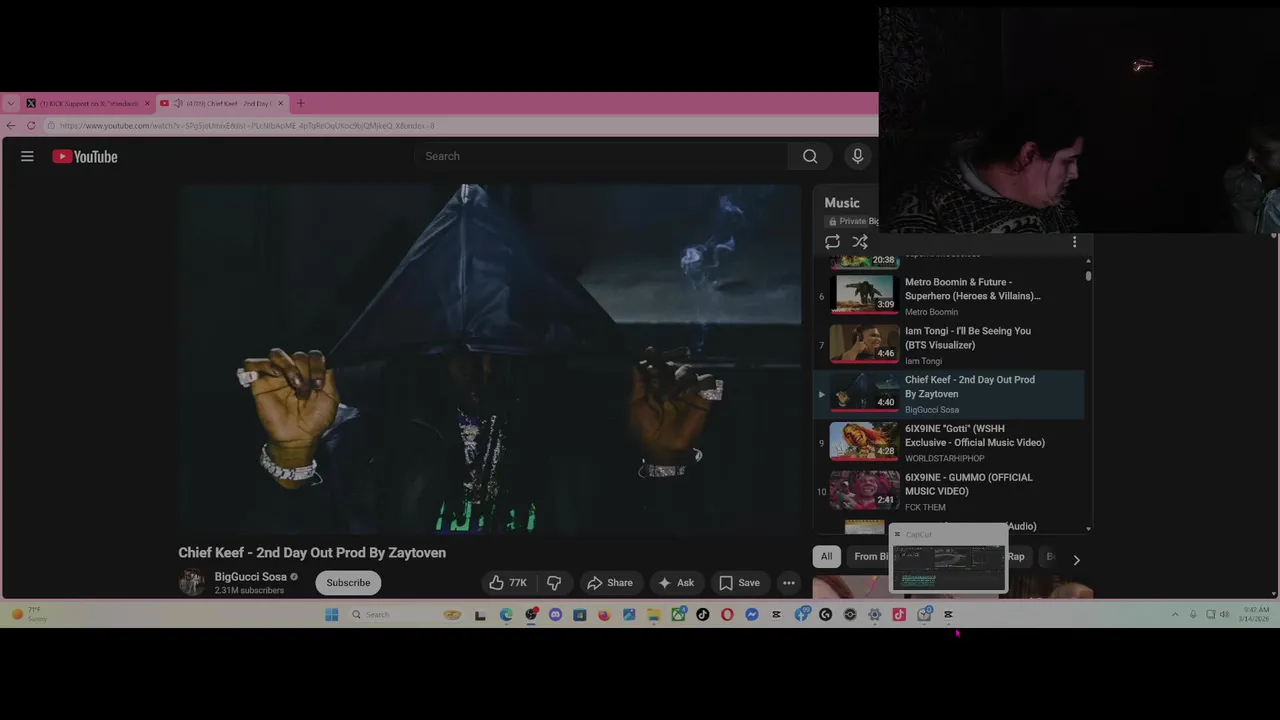Click the Chief Keef video player
Screen dimensions: 1280x720
[490, 359]
